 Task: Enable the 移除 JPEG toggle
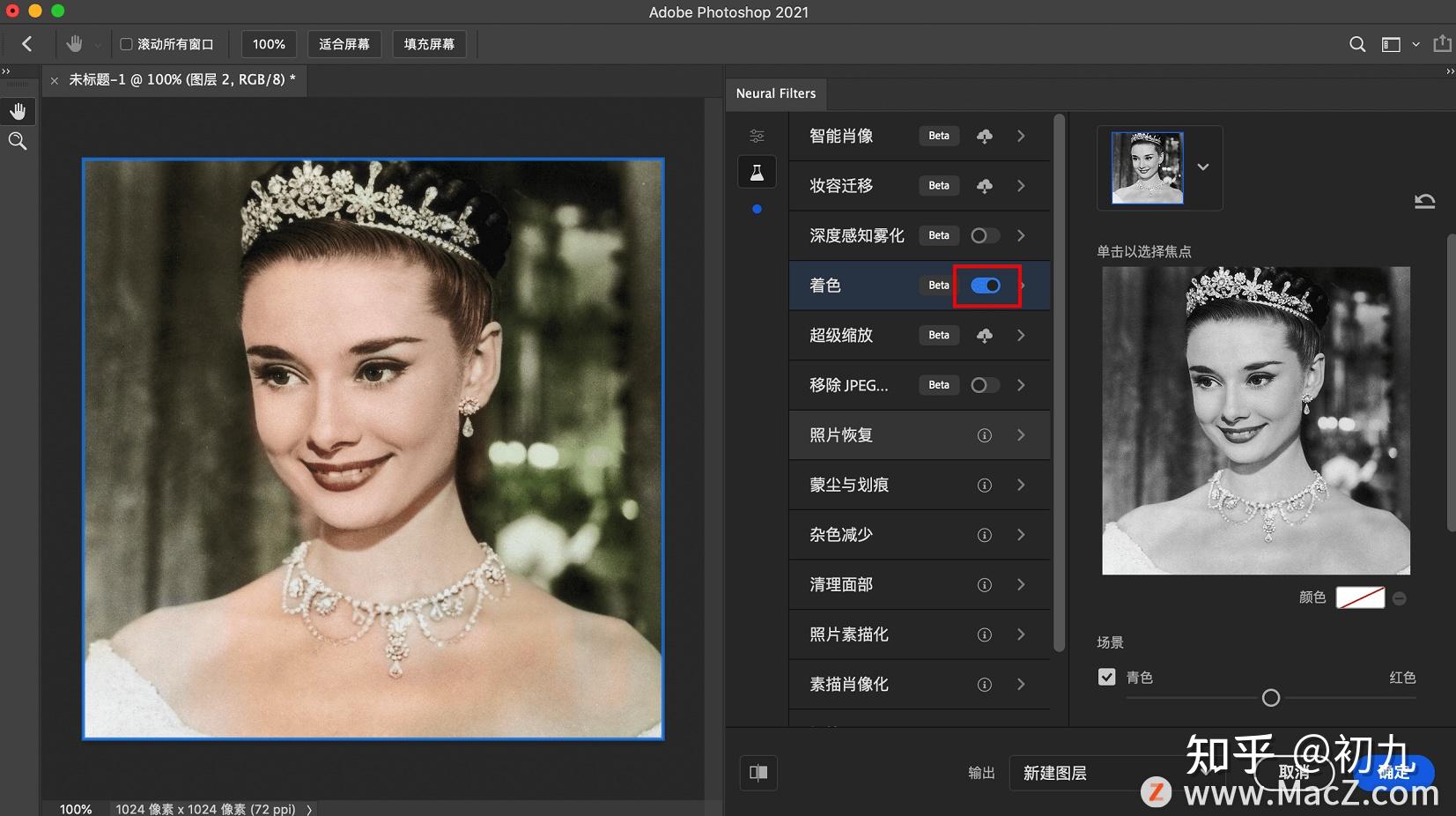[985, 385]
